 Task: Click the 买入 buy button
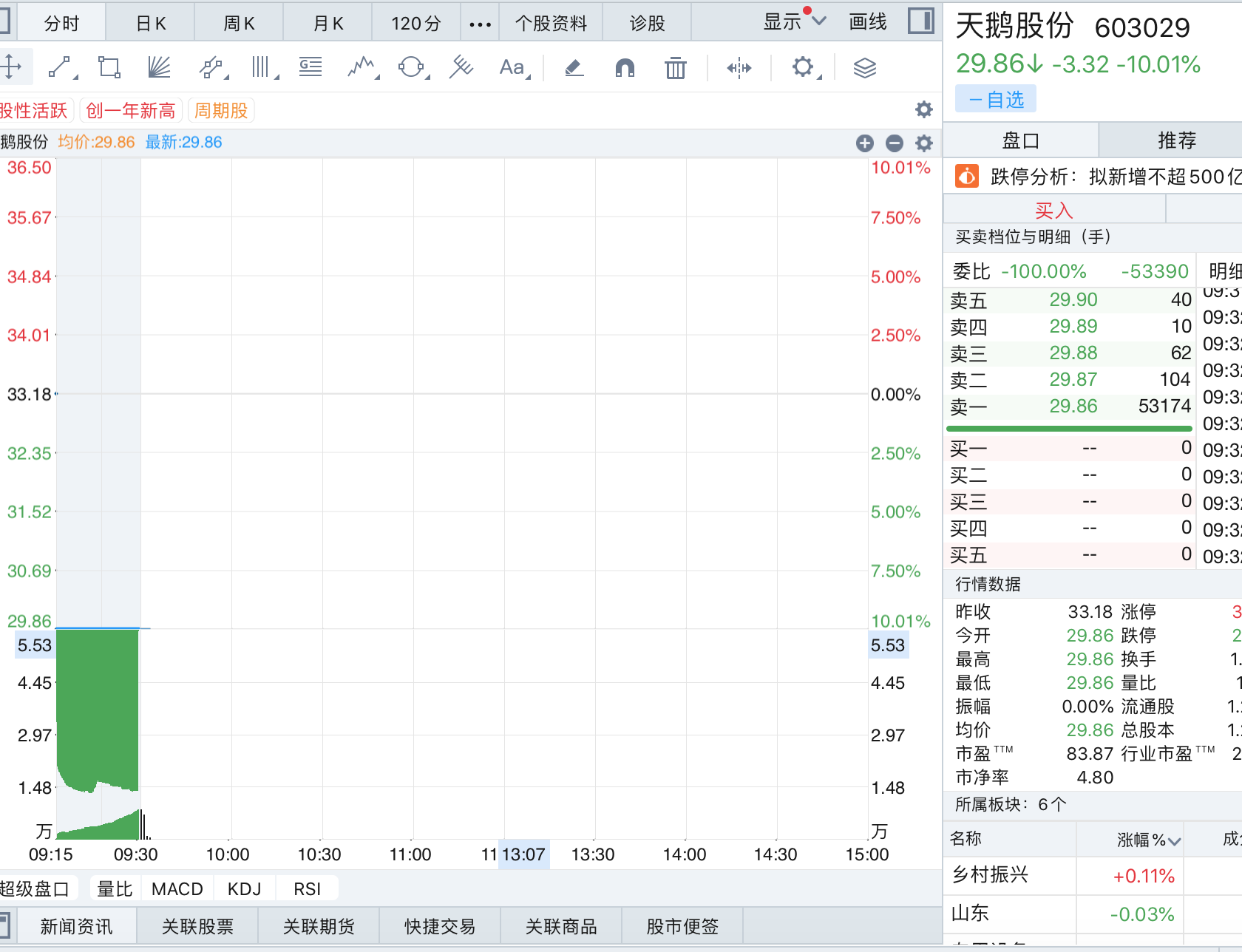1054,210
